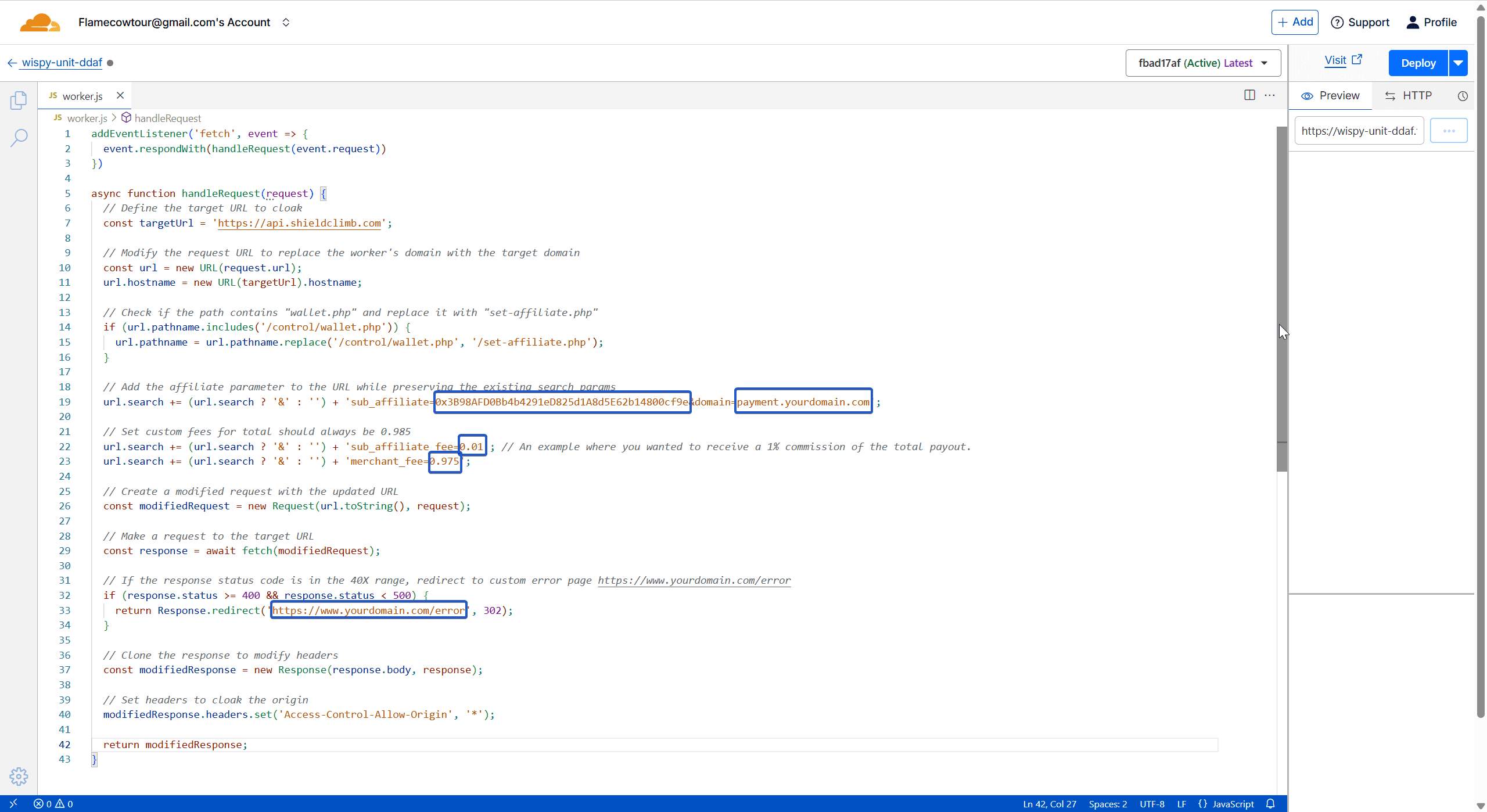Open the editor more actions ellipsis
Image resolution: width=1487 pixels, height=812 pixels.
point(1270,95)
